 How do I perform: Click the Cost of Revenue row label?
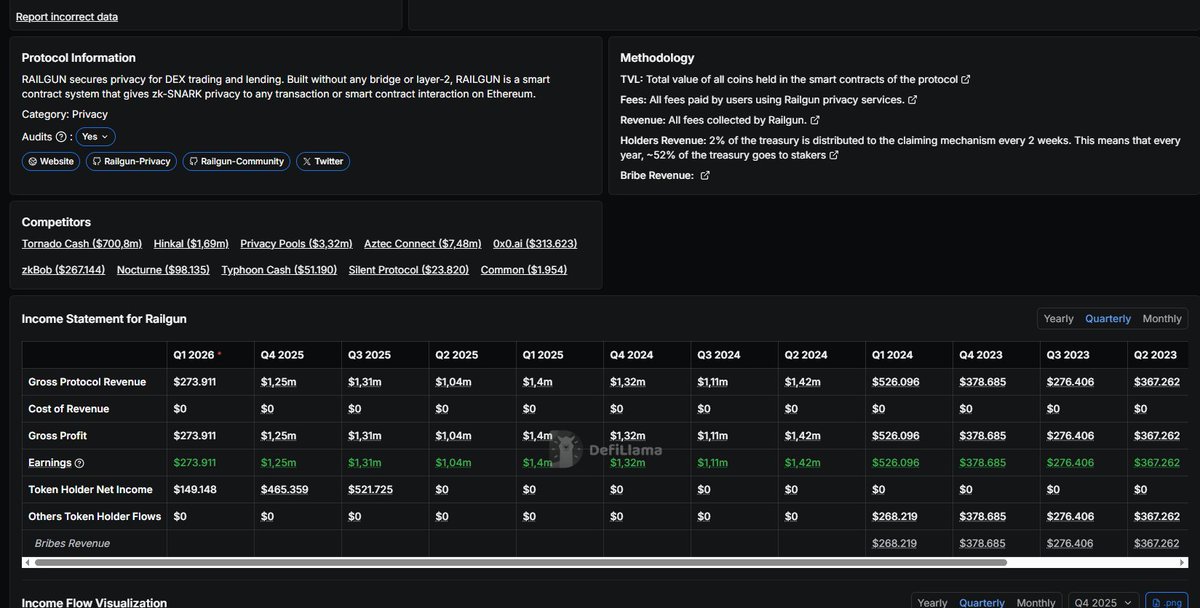click(69, 409)
